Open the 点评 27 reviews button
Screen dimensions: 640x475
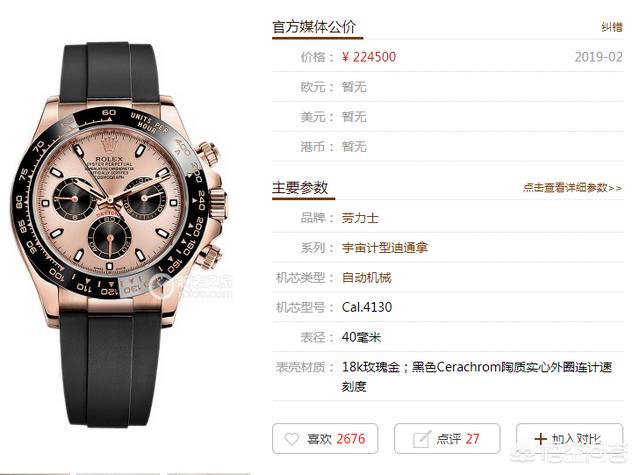(447, 439)
